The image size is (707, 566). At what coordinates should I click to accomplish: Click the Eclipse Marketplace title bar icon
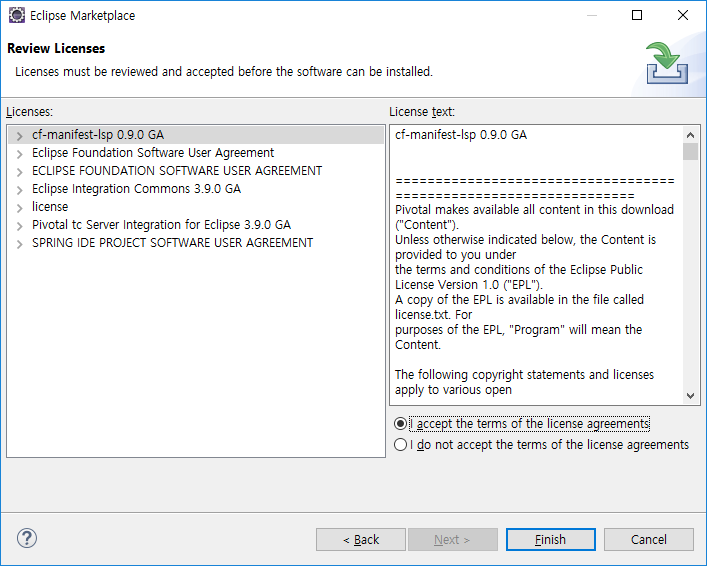[17, 15]
